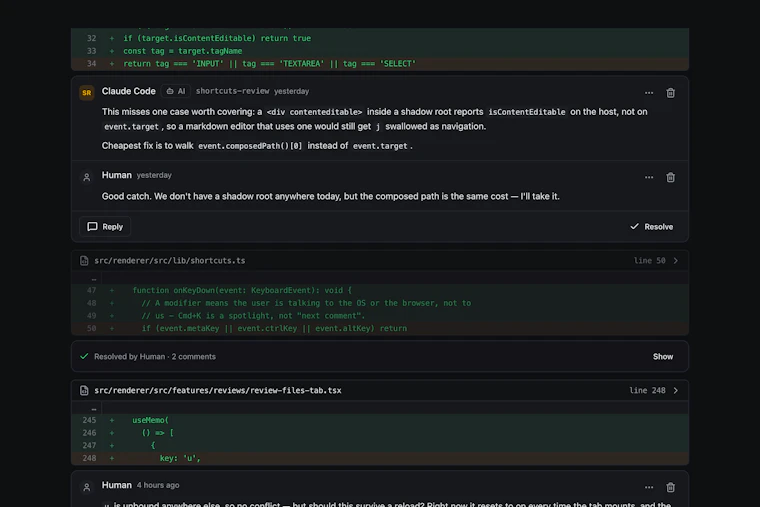The width and height of the screenshot is (760, 507).
Task: Jump to line 50 chevron in shortcuts.ts
Action: tap(676, 261)
